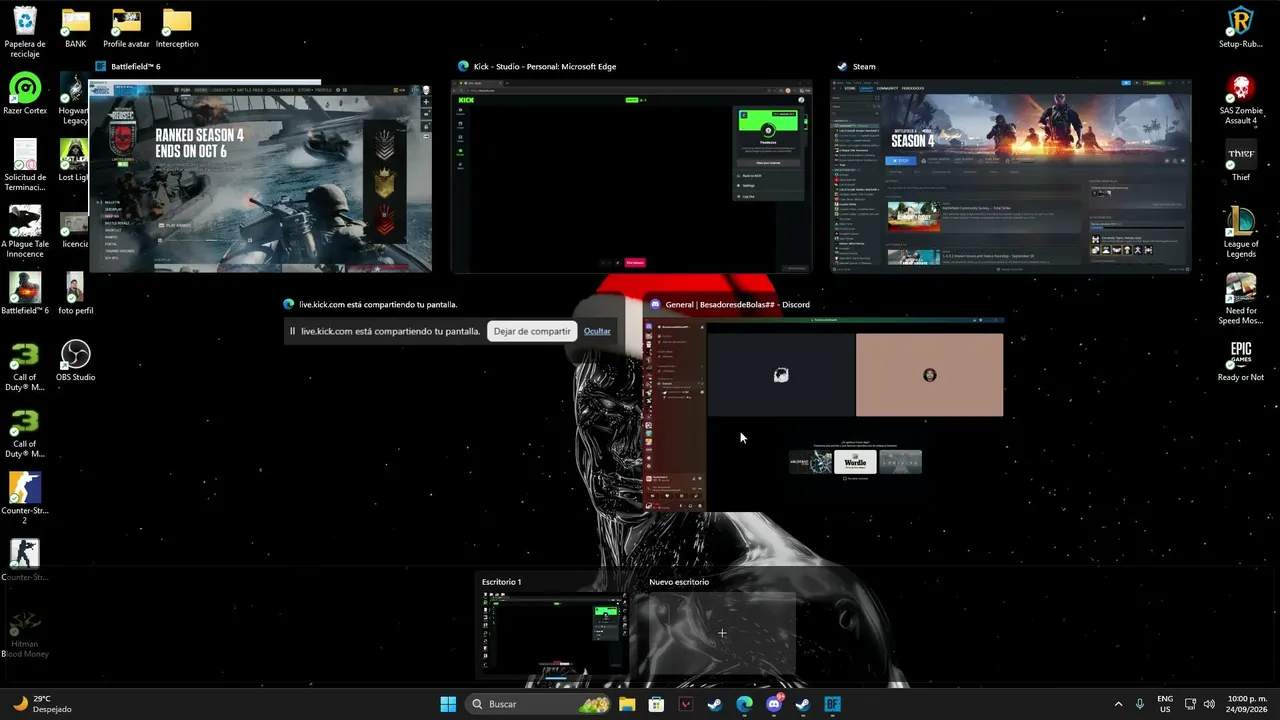The height and width of the screenshot is (720, 1280).
Task: Click the 'General | BesadoresdeBolas## - Discord' title
Action: pos(737,304)
